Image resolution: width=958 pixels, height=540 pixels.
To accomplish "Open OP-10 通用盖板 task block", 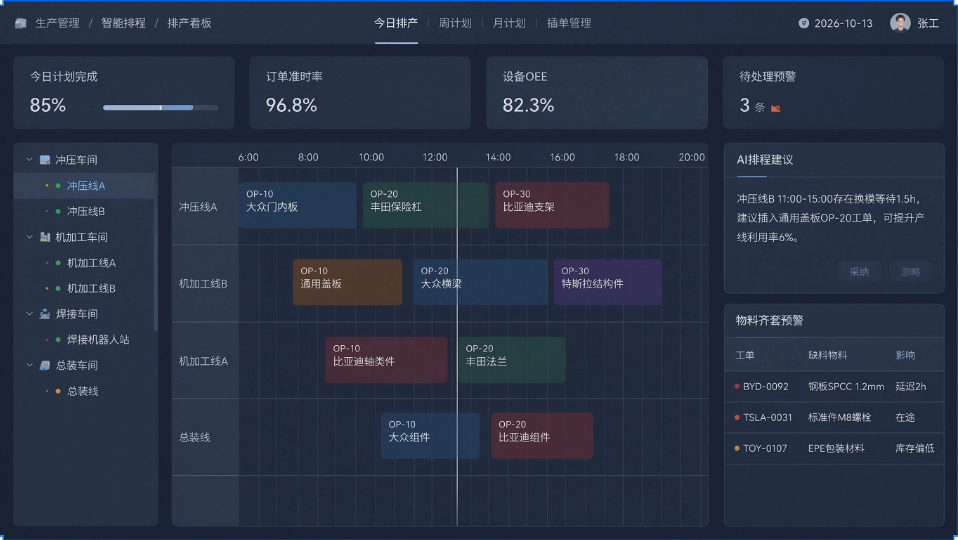I will (x=348, y=282).
